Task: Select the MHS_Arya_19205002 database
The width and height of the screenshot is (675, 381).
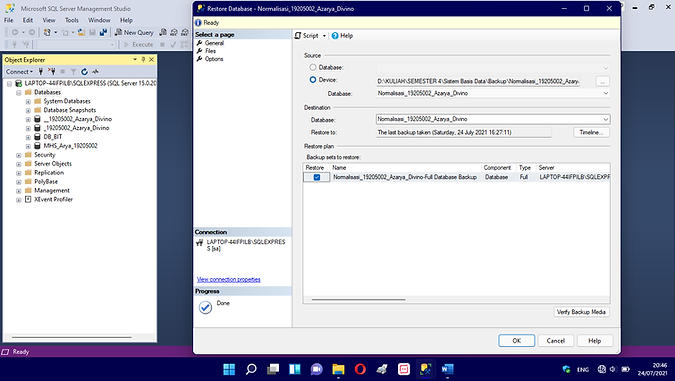Action: (70, 146)
